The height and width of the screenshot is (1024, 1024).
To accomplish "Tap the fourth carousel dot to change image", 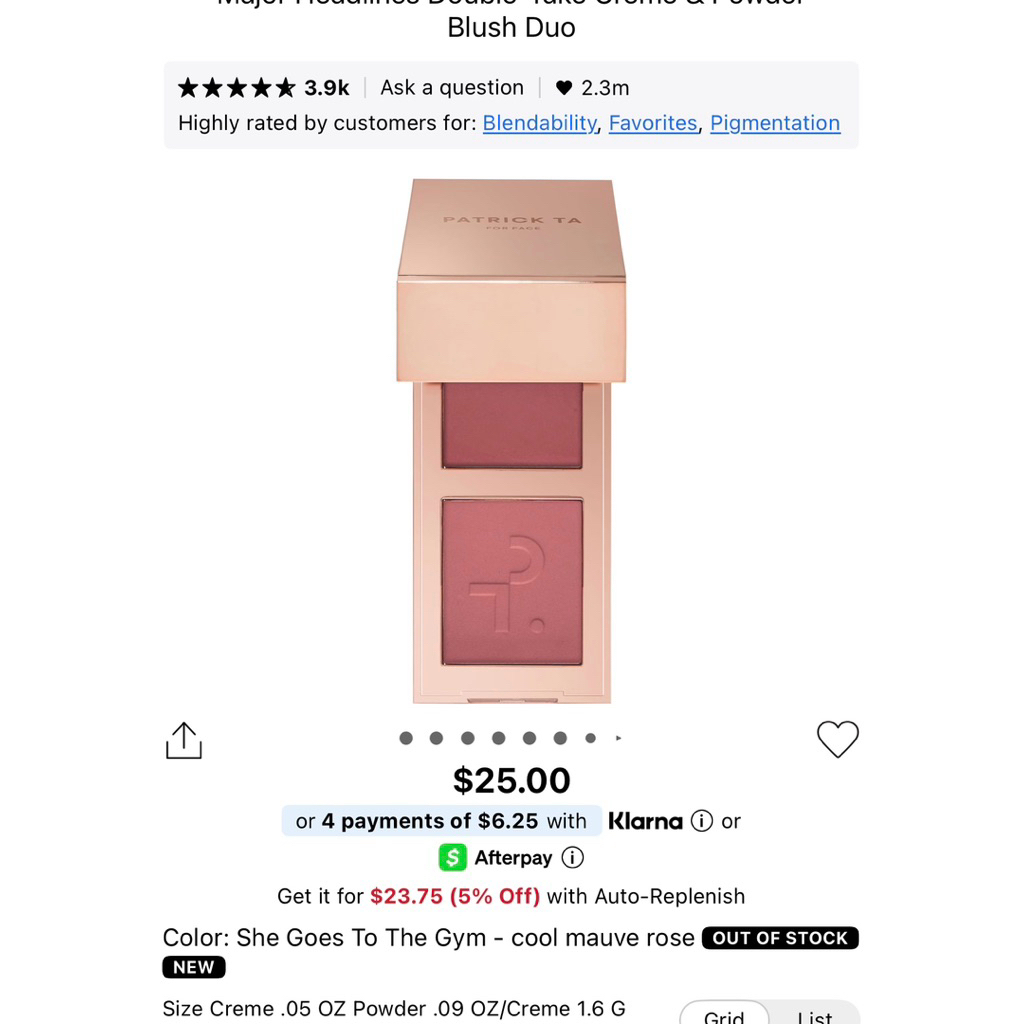I will pos(498,737).
